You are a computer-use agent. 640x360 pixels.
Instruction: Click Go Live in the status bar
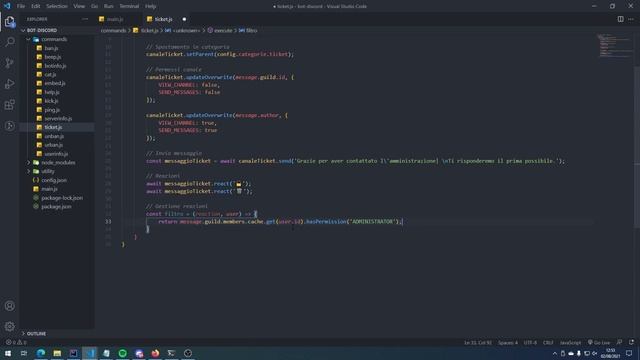click(599, 342)
